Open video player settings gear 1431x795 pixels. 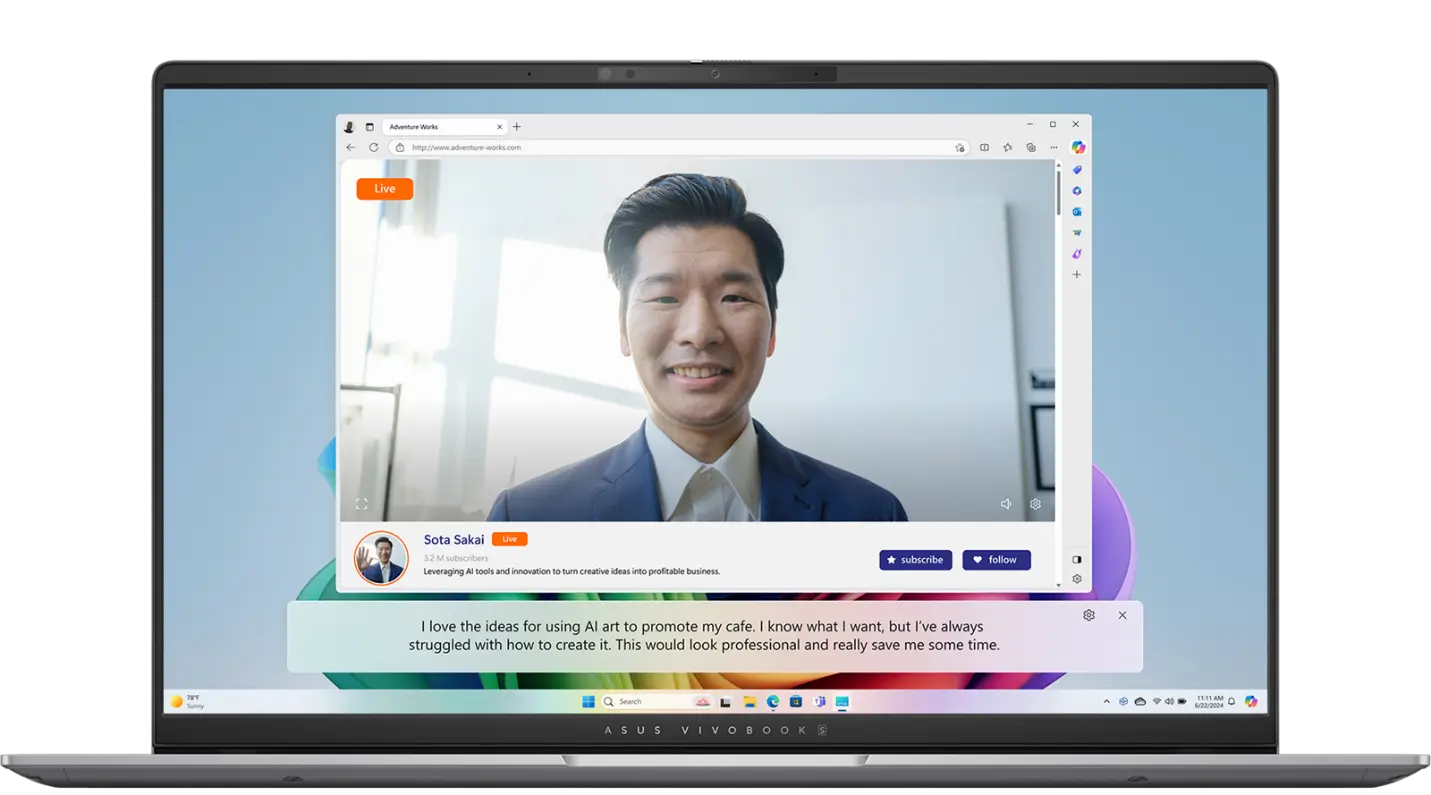click(1036, 504)
